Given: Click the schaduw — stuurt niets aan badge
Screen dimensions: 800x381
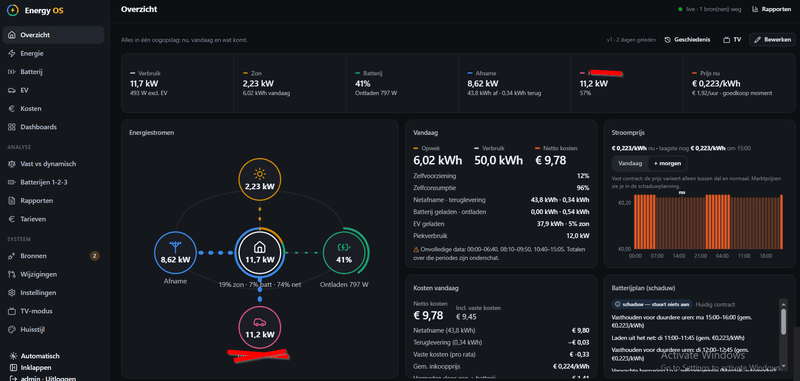Looking at the screenshot, I should 652,304.
